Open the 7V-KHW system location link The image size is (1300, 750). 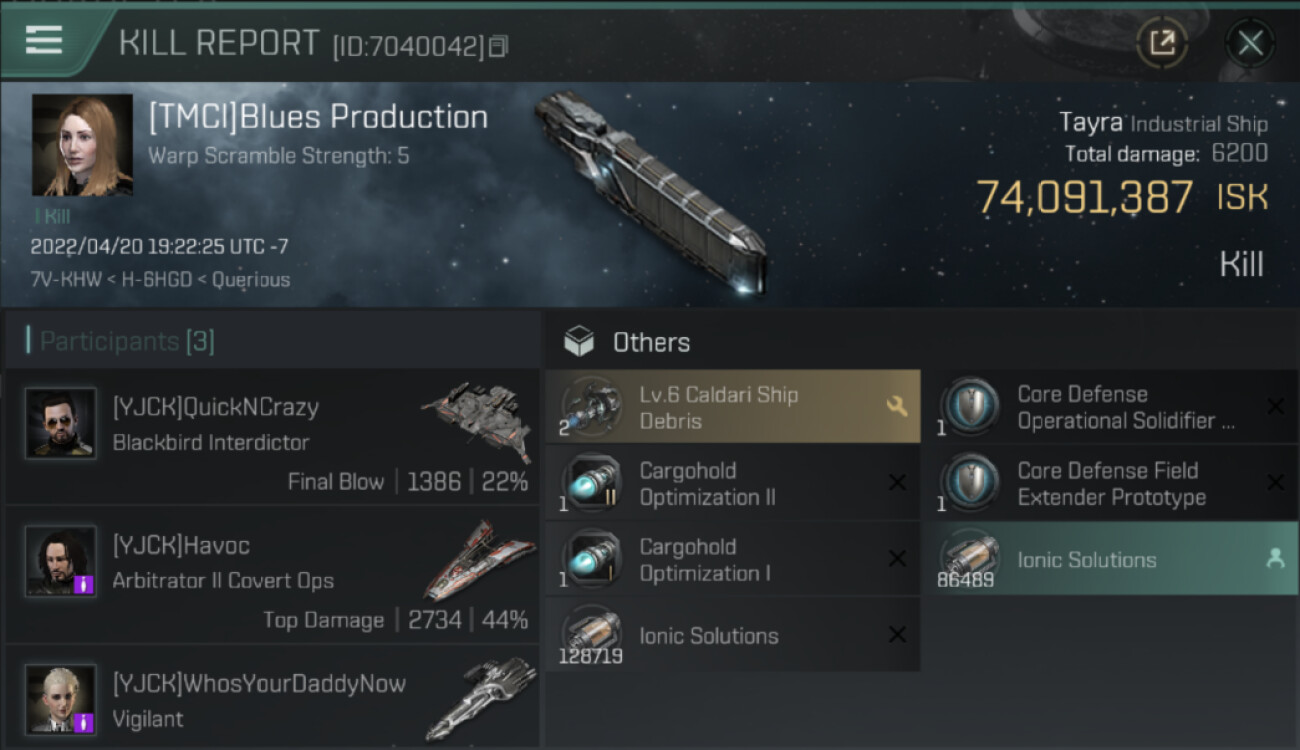(67, 280)
